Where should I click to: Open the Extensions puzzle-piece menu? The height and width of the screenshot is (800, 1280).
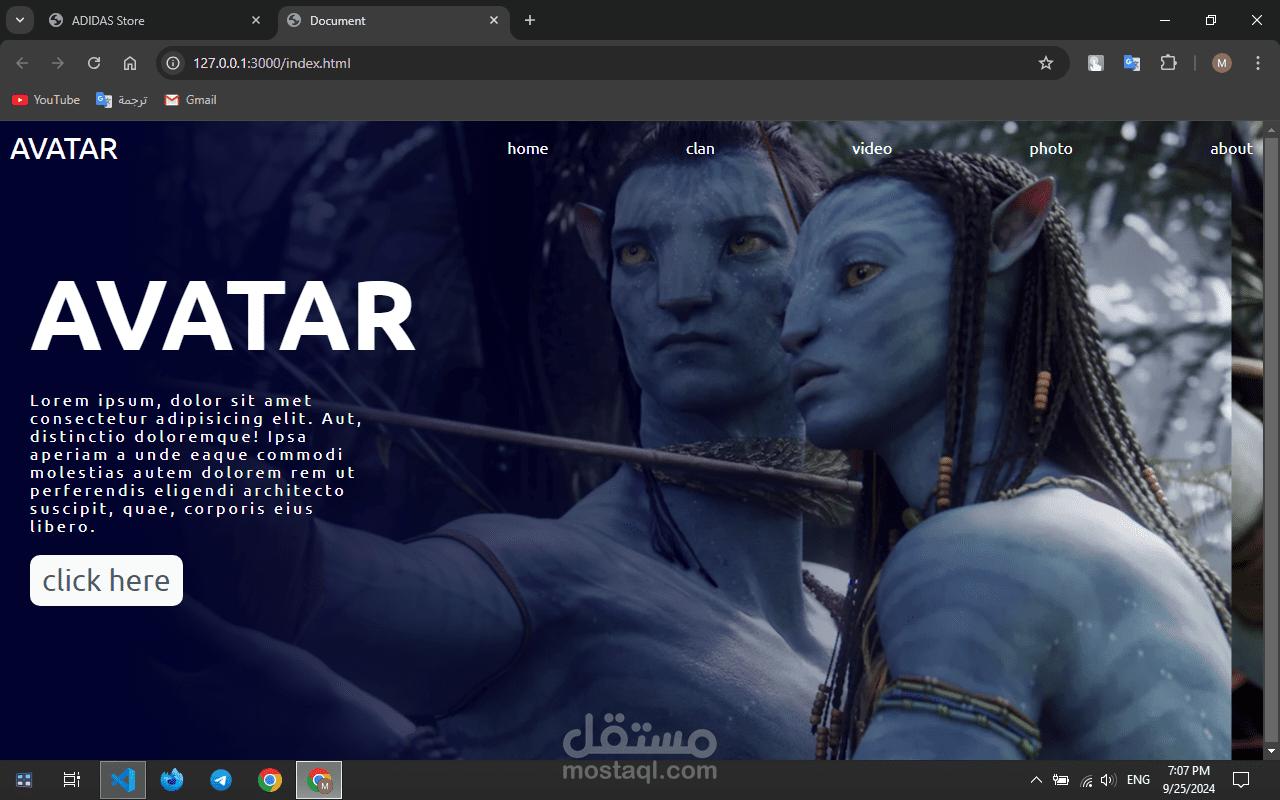click(1168, 63)
